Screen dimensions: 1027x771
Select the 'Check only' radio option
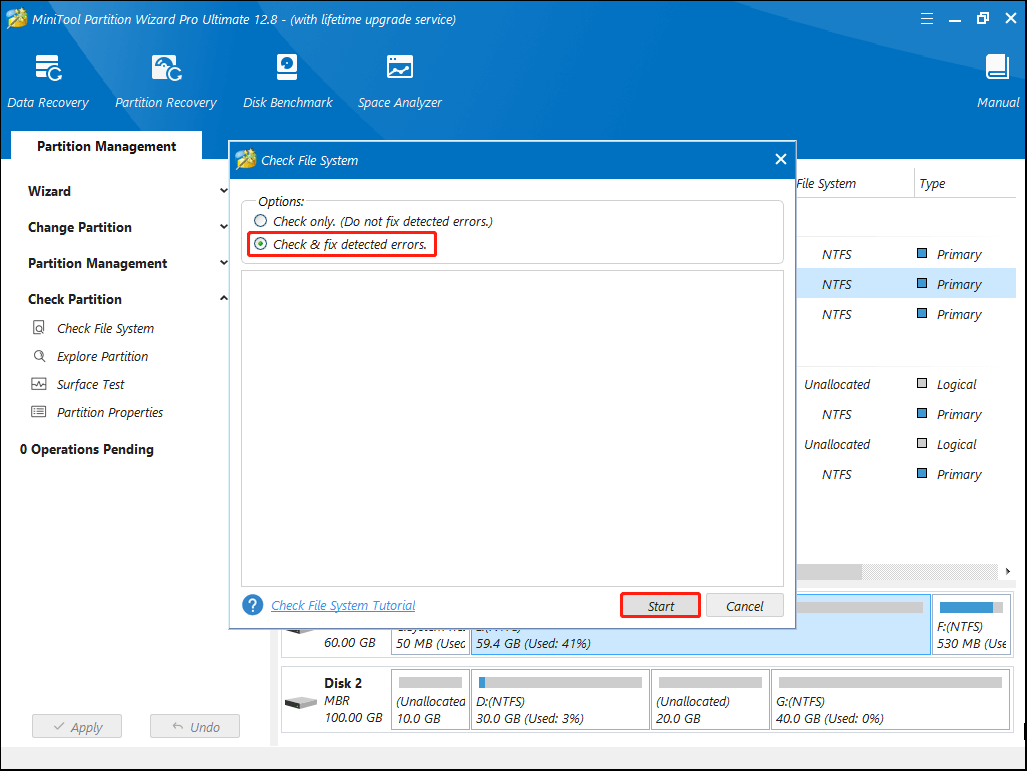click(x=261, y=221)
